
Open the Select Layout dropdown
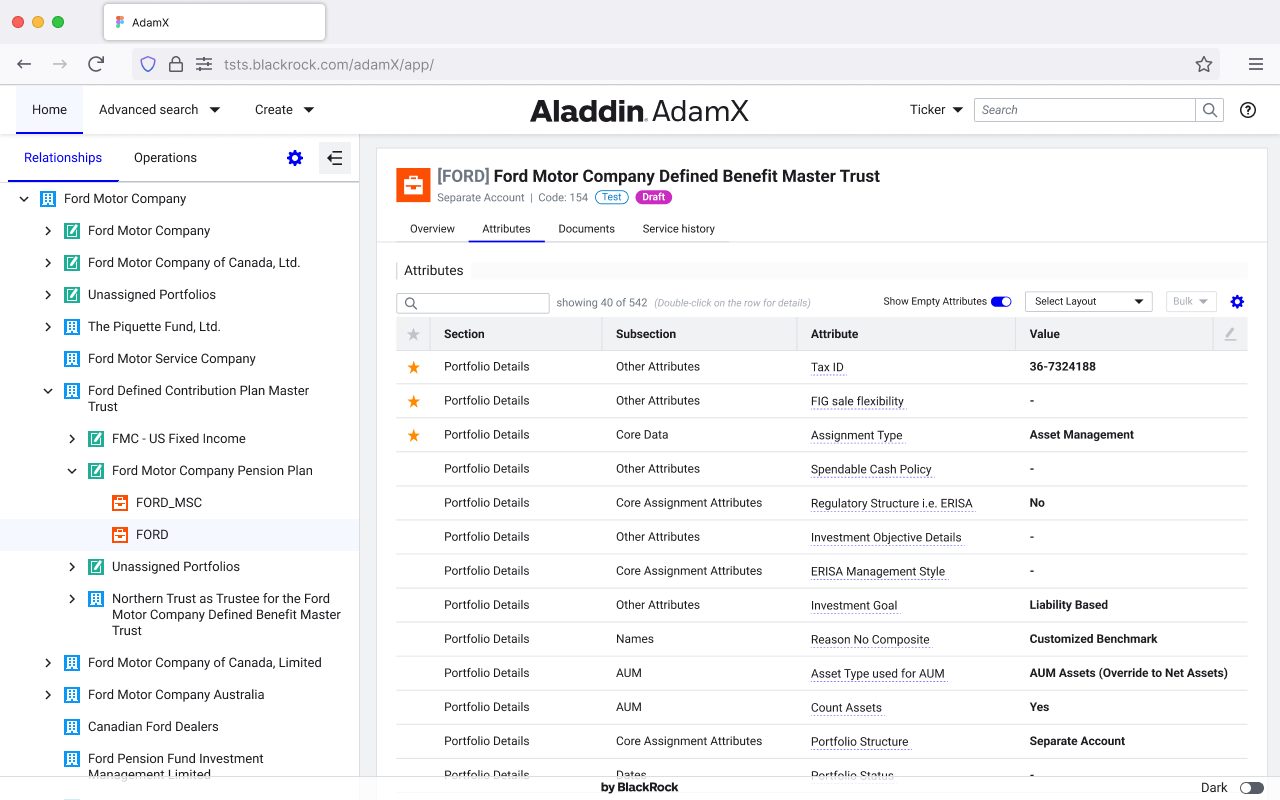pyautogui.click(x=1089, y=302)
